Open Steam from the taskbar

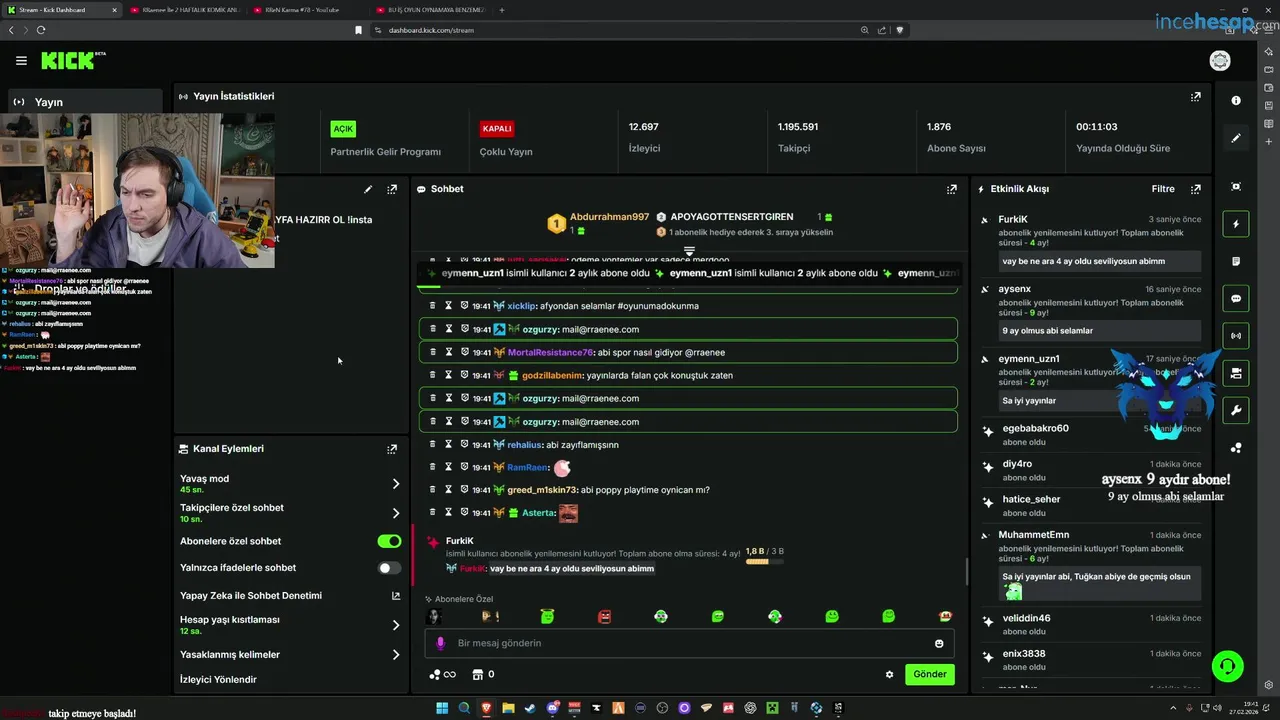[530, 708]
